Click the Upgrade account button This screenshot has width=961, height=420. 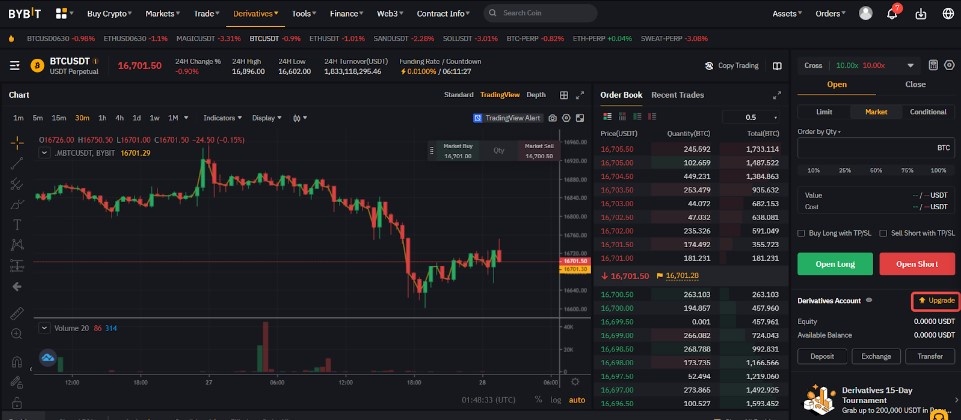click(936, 300)
